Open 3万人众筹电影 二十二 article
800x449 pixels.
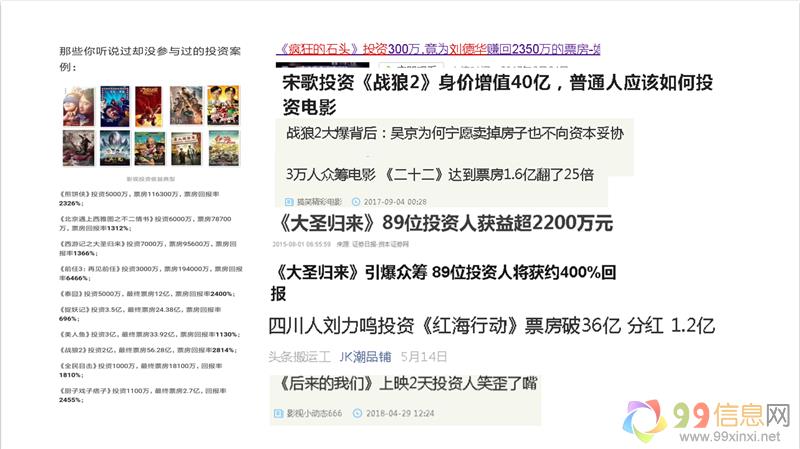click(440, 174)
